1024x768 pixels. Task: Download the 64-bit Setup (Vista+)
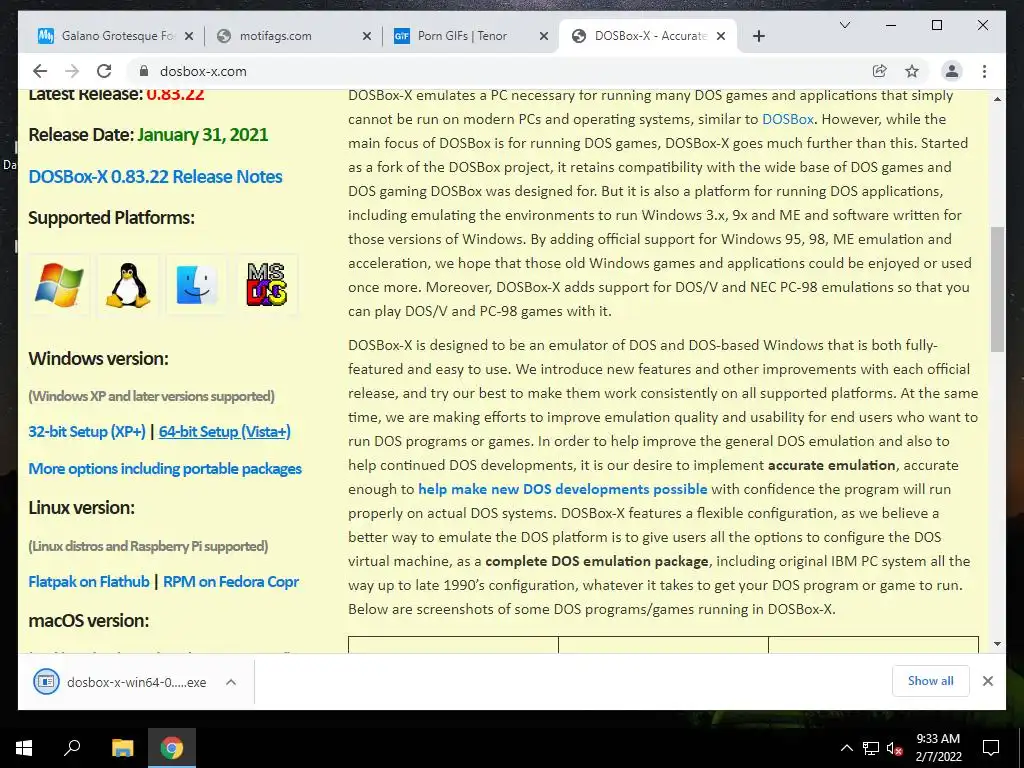click(x=225, y=432)
